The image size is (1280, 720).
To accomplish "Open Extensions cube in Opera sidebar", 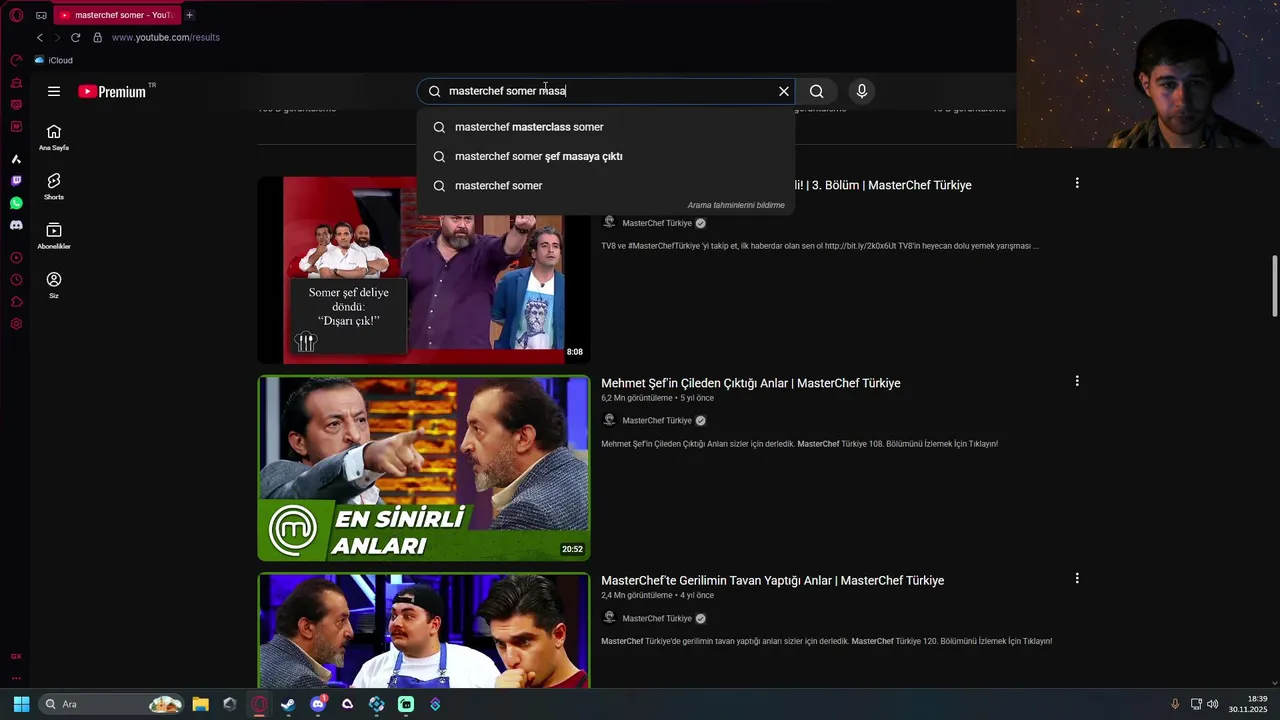I will click(16, 302).
